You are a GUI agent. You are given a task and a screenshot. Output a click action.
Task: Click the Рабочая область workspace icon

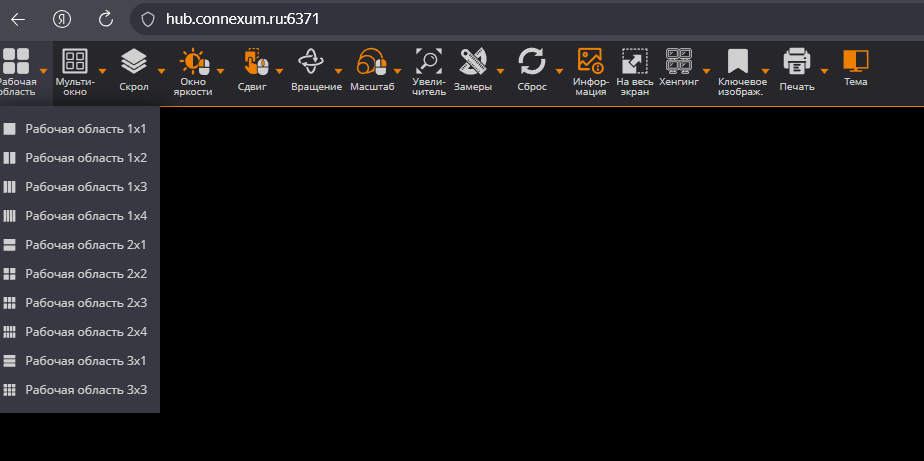tap(15, 61)
